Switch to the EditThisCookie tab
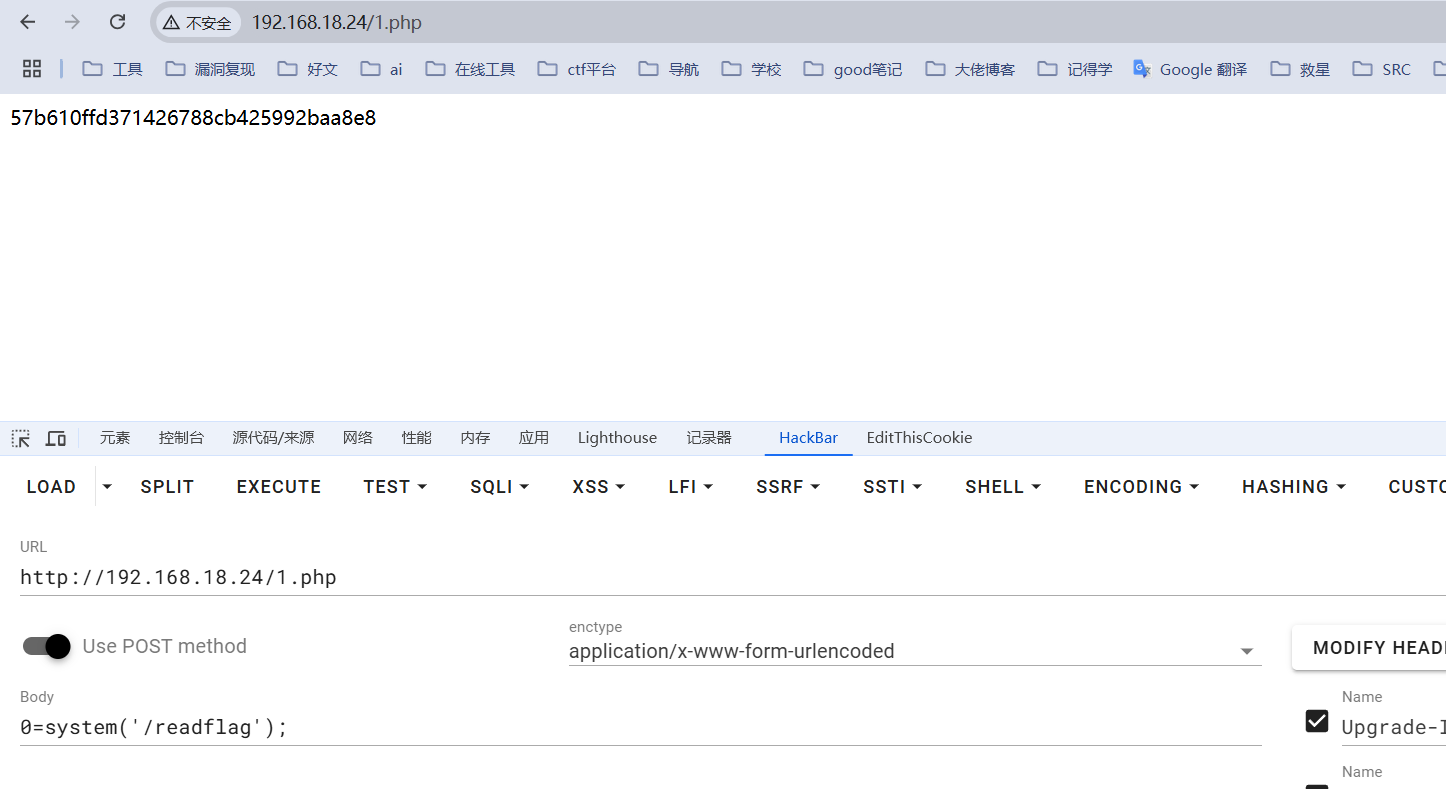This screenshot has height=789, width=1446. pyautogui.click(x=919, y=438)
